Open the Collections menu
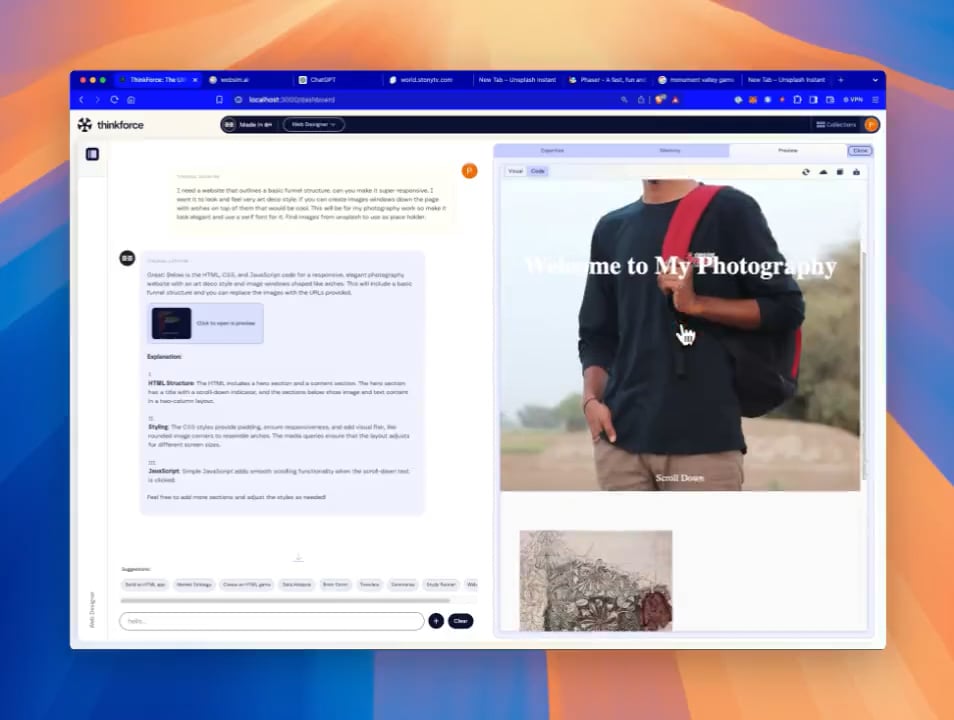Viewport: 954px width, 720px height. [x=836, y=125]
